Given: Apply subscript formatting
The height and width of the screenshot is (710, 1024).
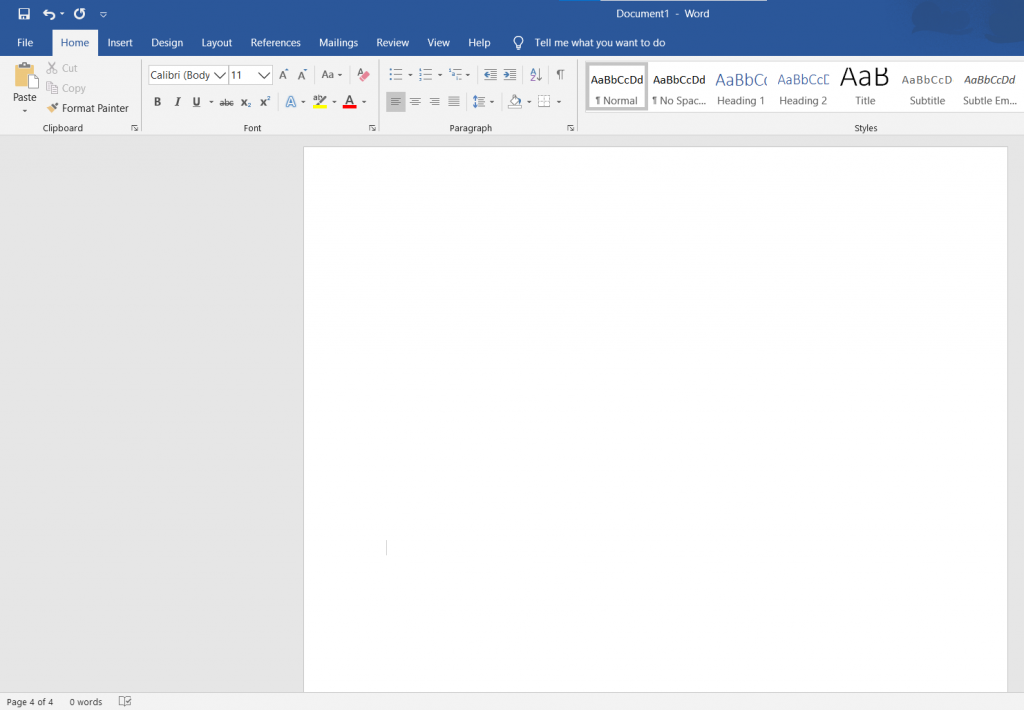Looking at the screenshot, I should pyautogui.click(x=245, y=101).
